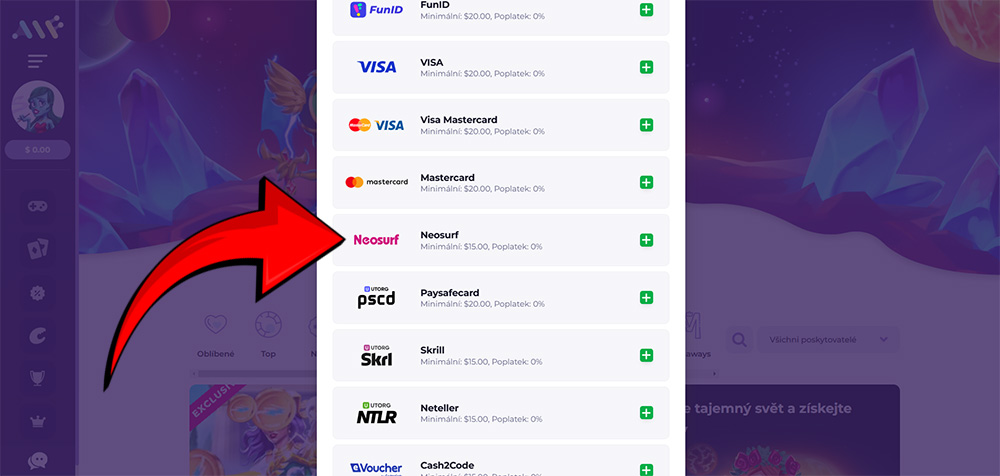This screenshot has height=476, width=1000.
Task: Click the search magnifier icon
Action: coord(739,339)
